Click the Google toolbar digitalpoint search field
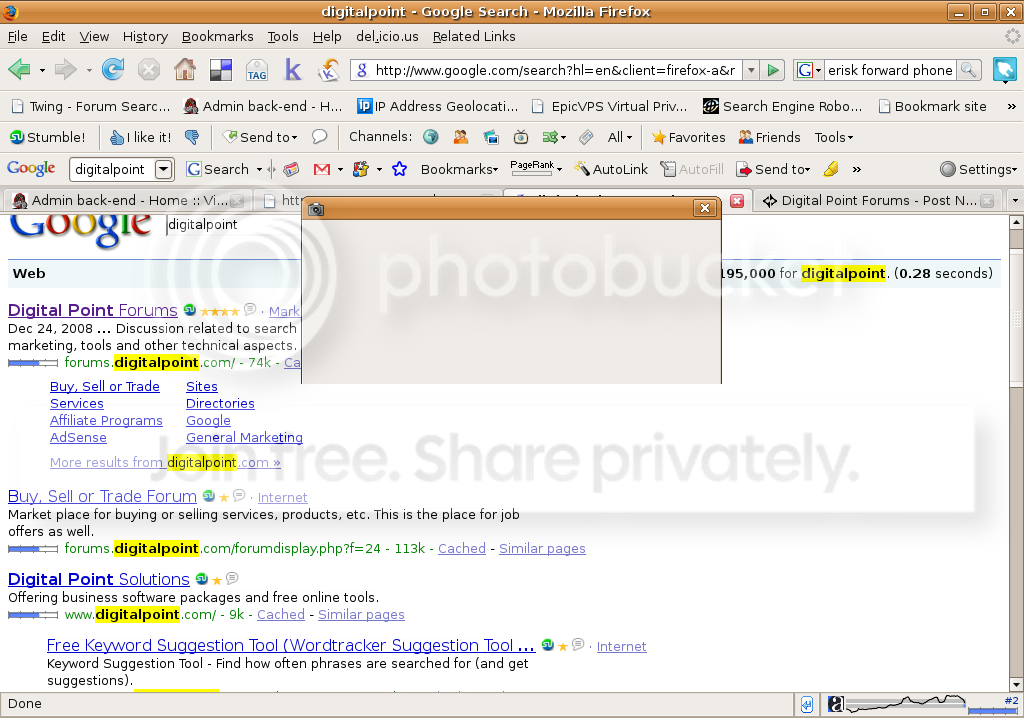1024x718 pixels. (112, 169)
